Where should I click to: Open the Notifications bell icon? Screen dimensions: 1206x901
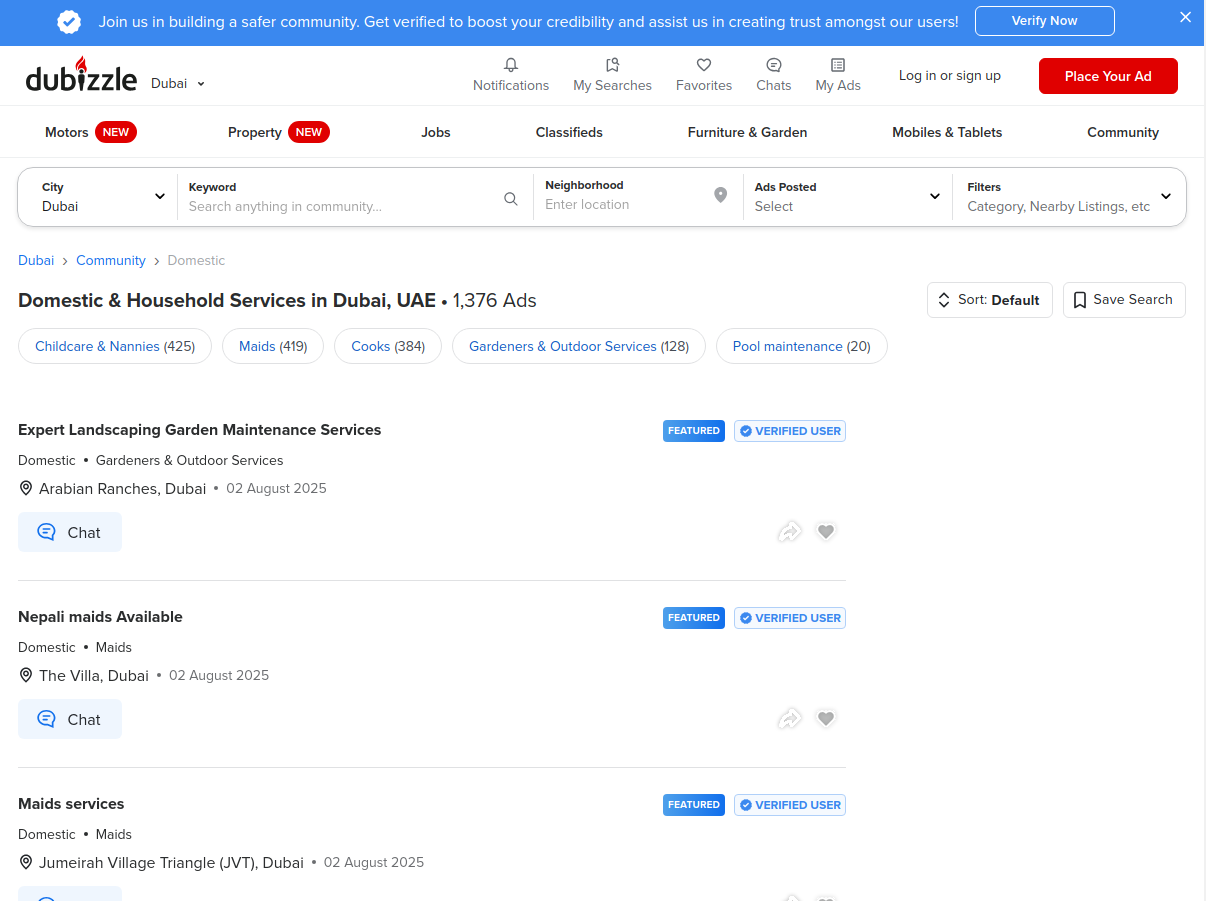511,65
